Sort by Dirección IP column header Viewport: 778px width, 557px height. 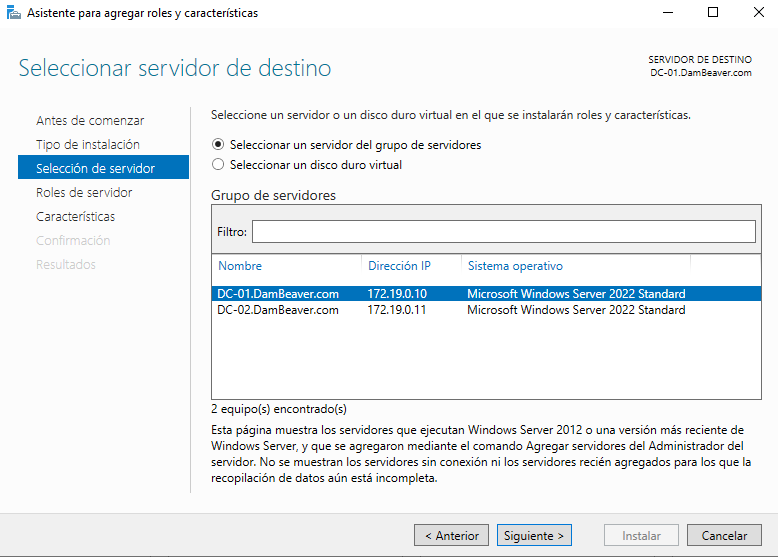point(399,266)
